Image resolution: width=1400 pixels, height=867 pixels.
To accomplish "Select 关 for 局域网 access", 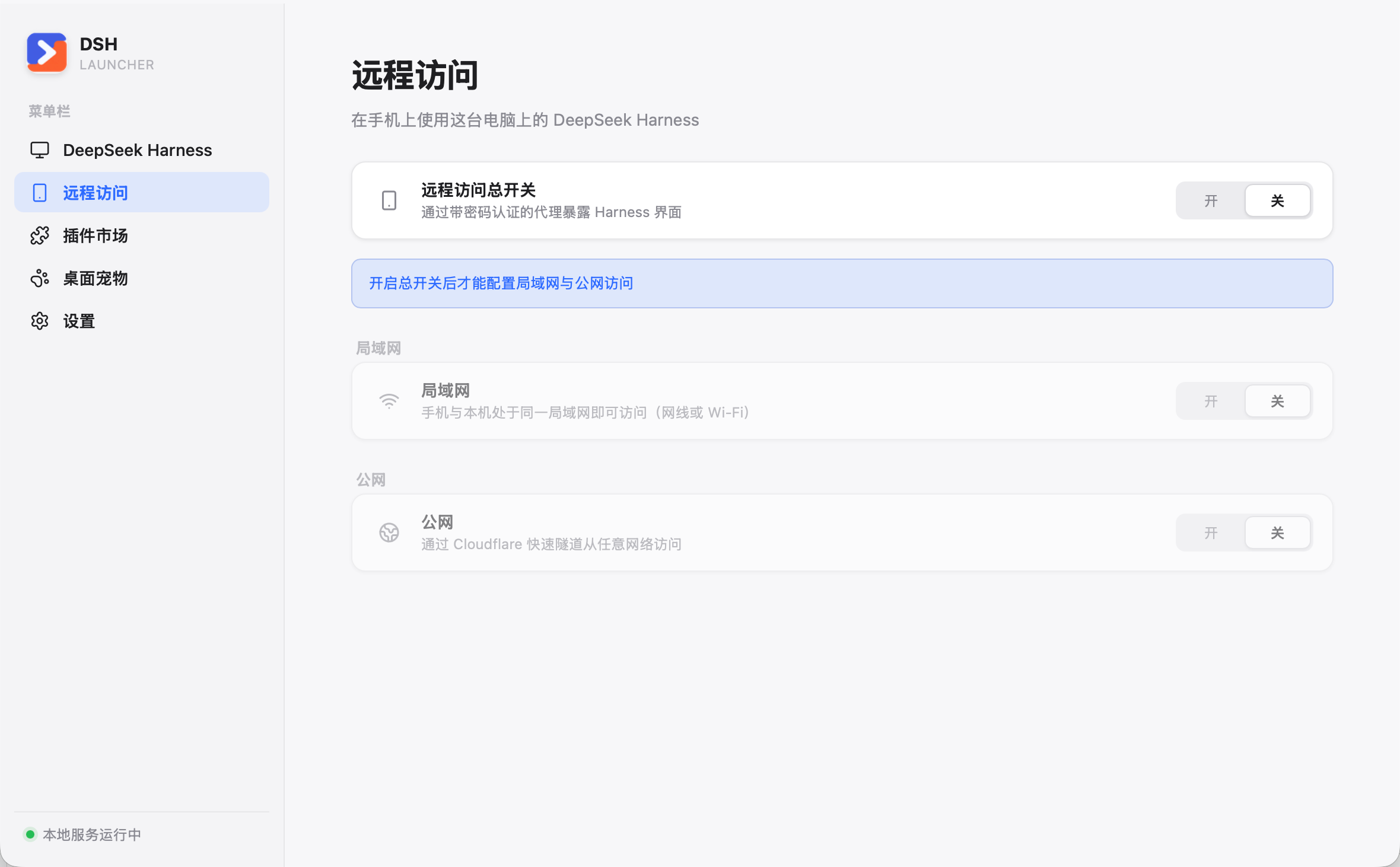I will click(x=1277, y=401).
